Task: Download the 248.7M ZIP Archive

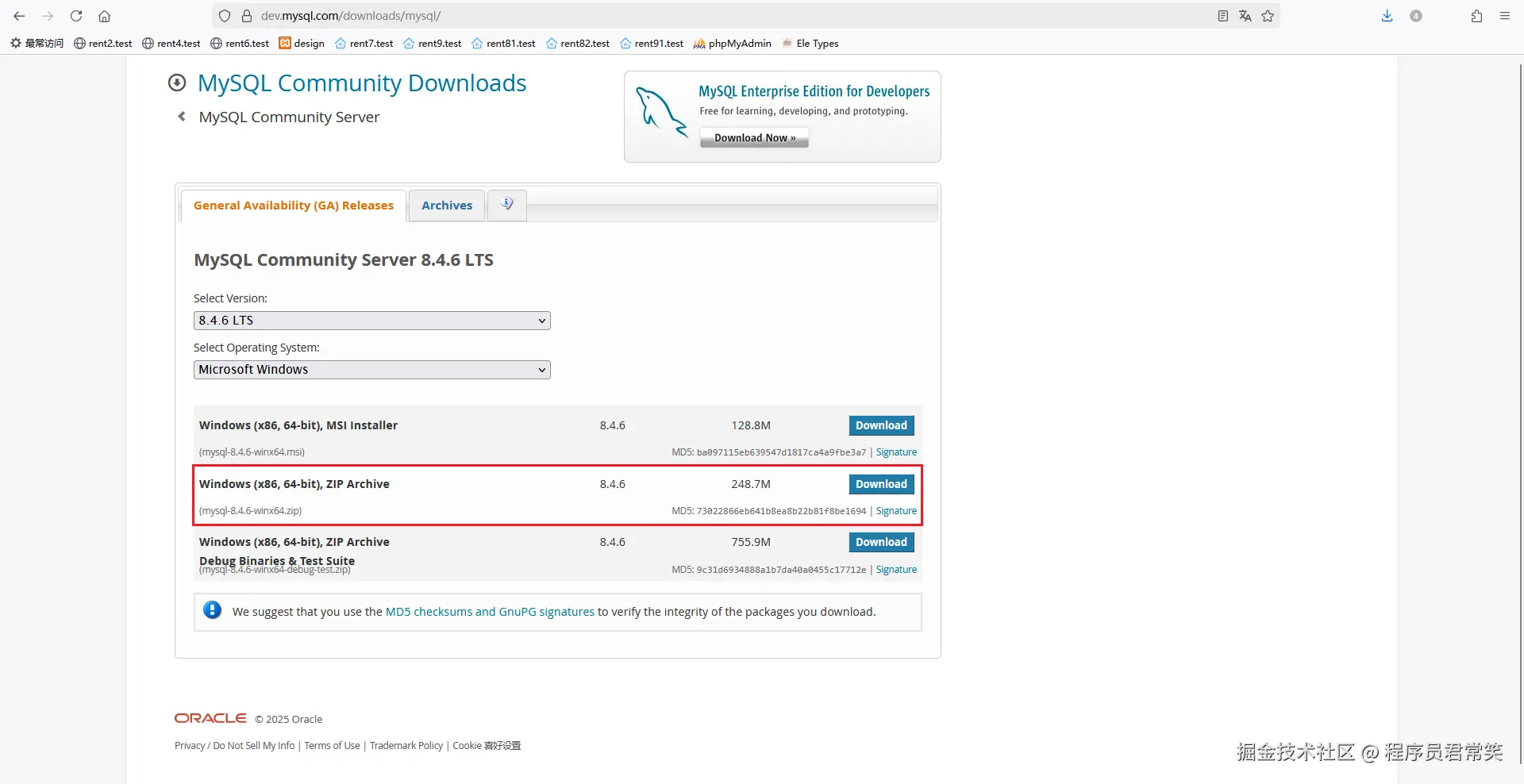Action: coord(881,484)
